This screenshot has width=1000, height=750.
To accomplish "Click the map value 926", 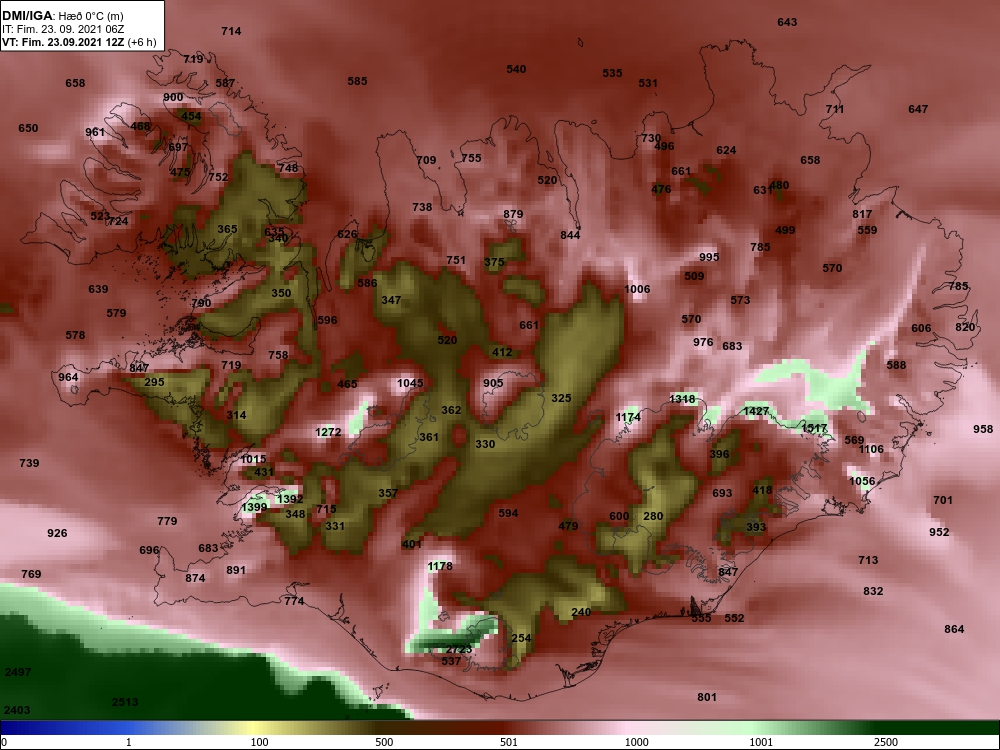I will coord(57,533).
